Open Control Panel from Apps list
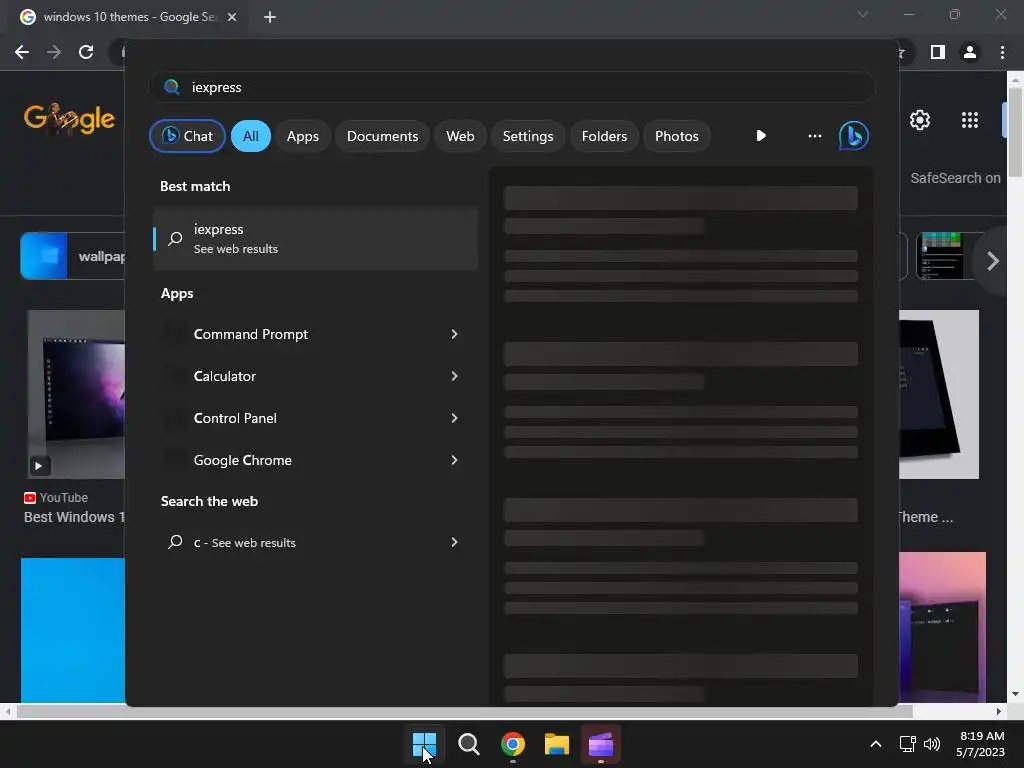Screen dimensions: 1024x768 click(235, 418)
